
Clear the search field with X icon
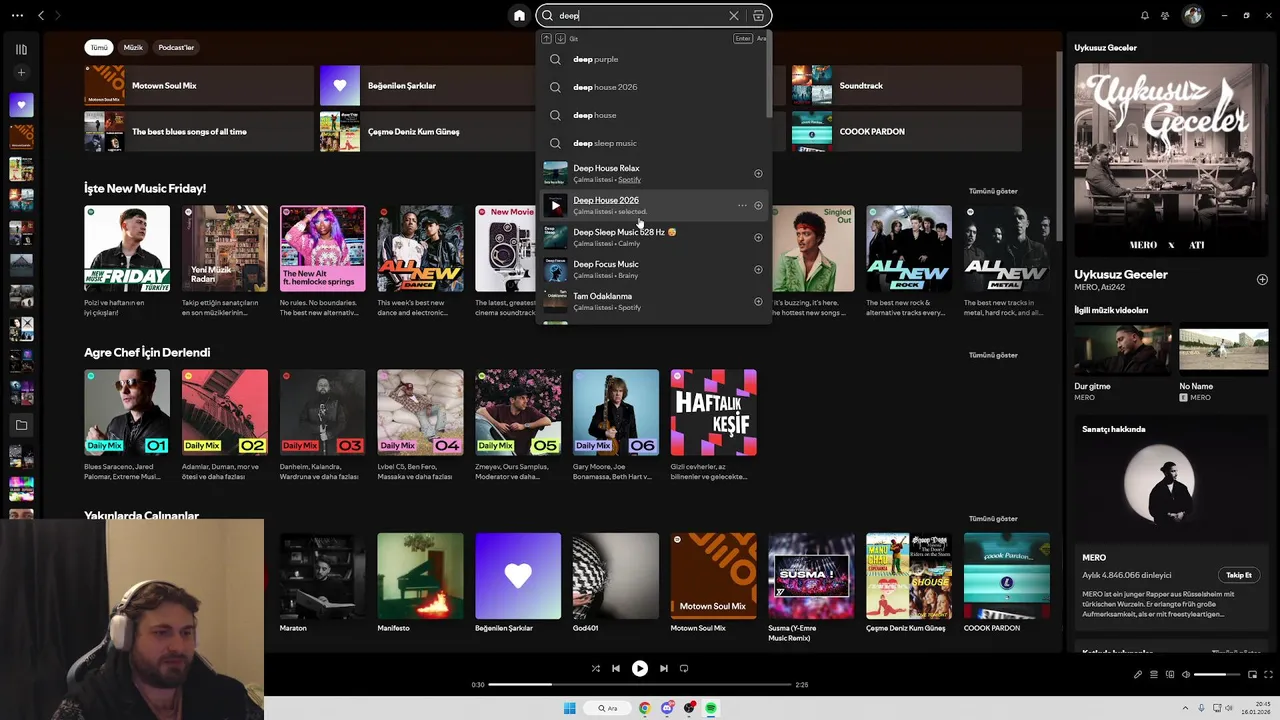734,15
